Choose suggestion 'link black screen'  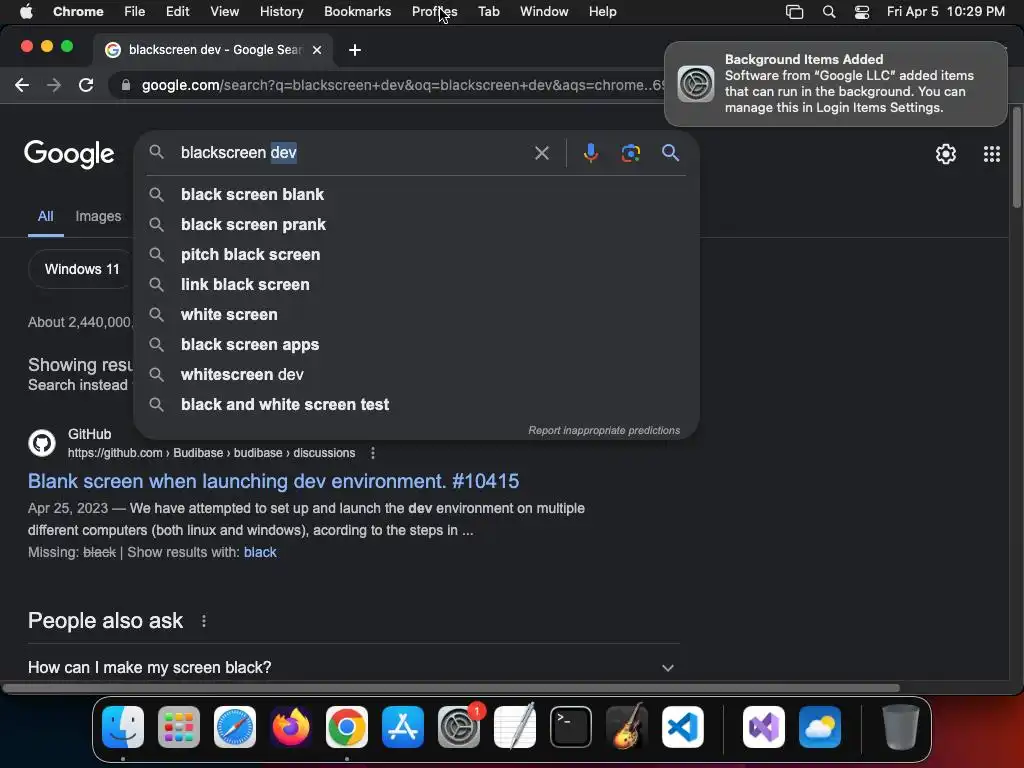coord(416,285)
